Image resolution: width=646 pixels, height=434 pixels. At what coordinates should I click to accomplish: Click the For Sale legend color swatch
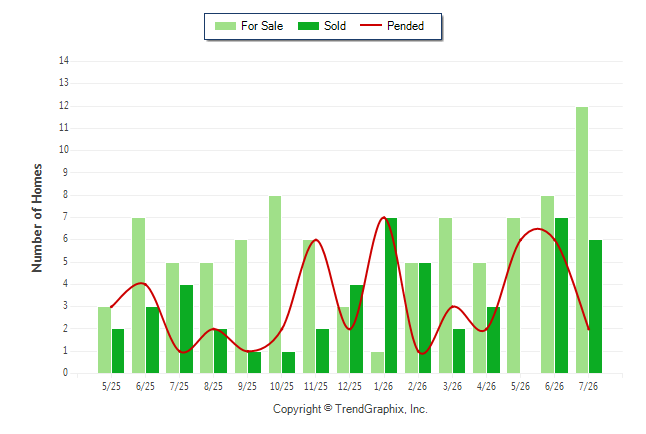pos(225,26)
